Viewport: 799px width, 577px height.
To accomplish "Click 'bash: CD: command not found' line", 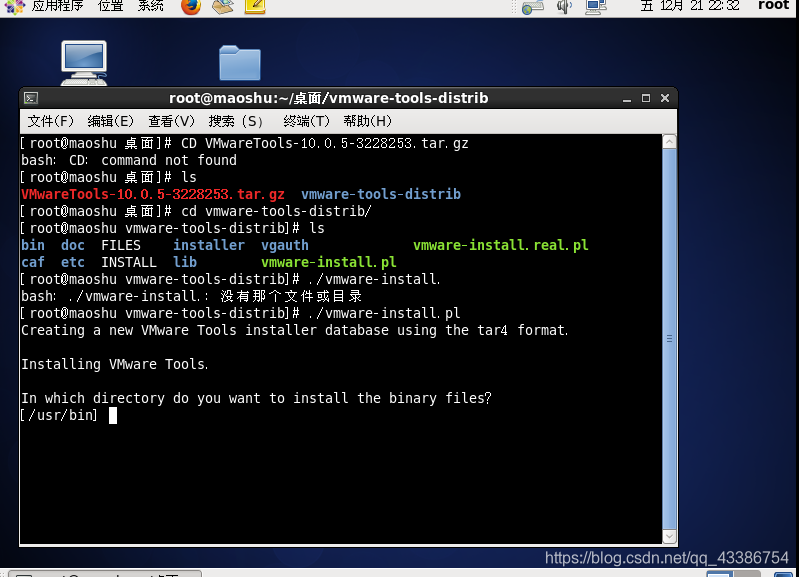I will pos(129,160).
